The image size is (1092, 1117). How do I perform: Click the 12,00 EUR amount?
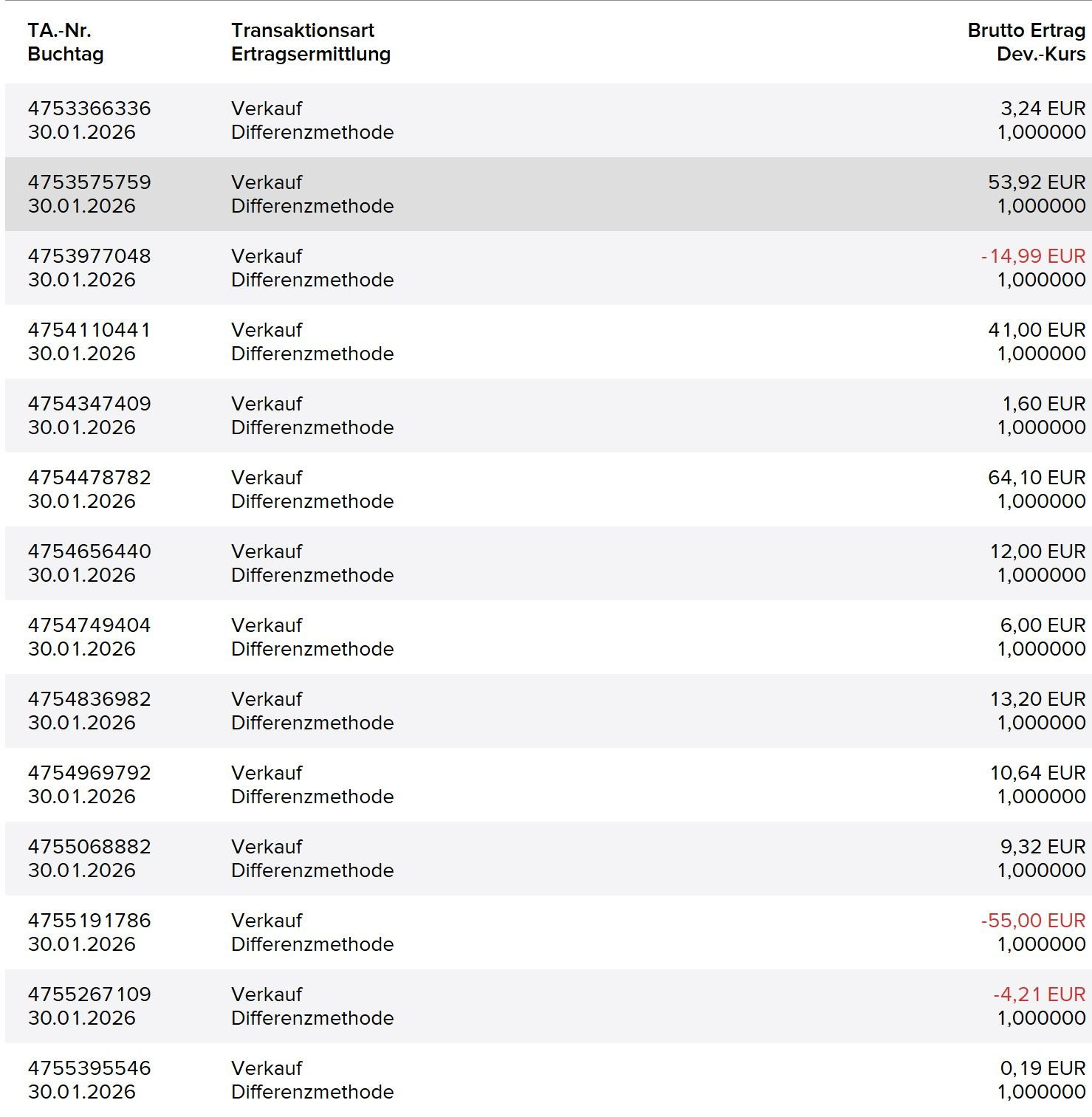tap(1037, 551)
